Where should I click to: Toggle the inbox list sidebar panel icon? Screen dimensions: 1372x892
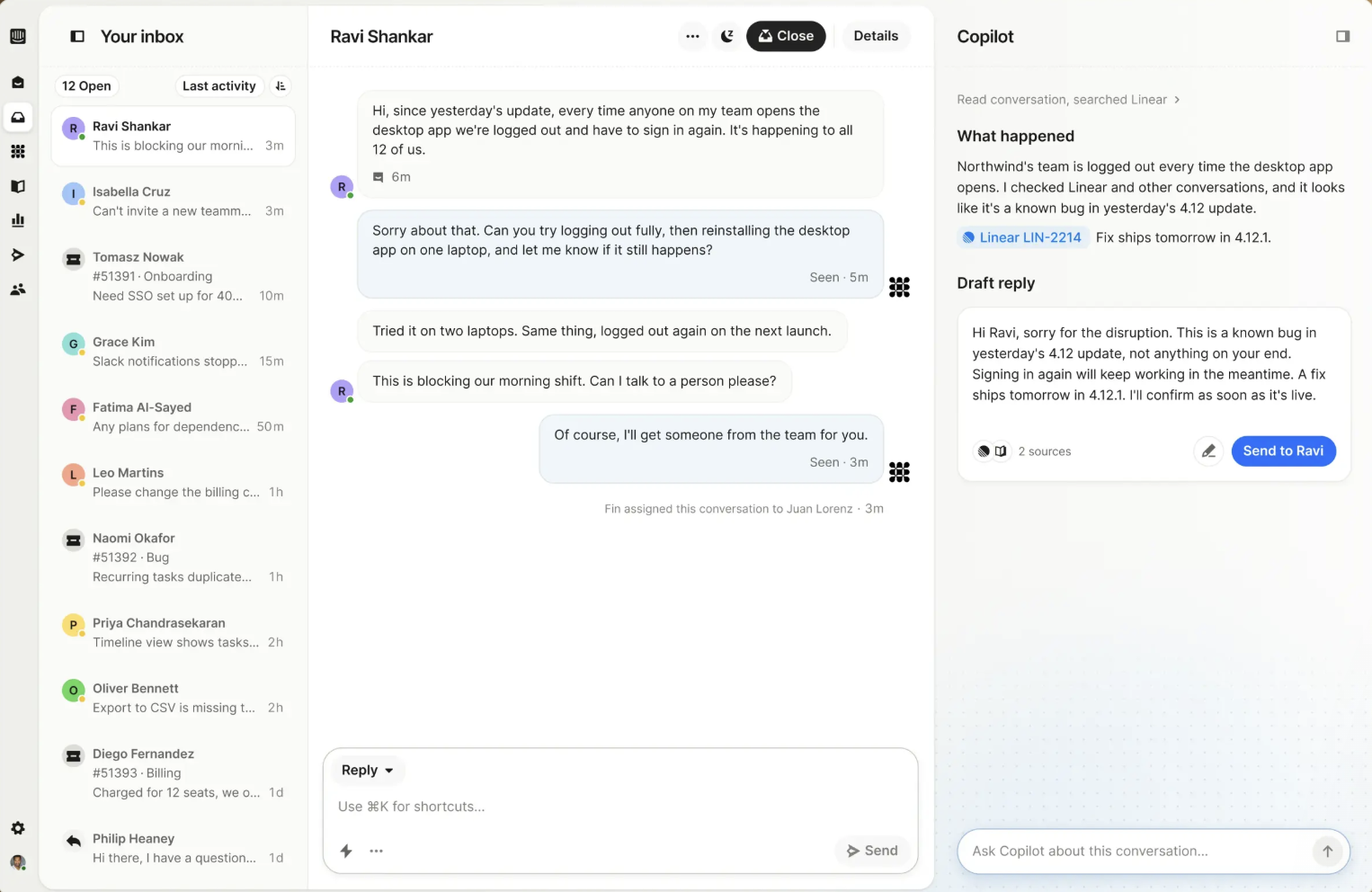pos(77,37)
